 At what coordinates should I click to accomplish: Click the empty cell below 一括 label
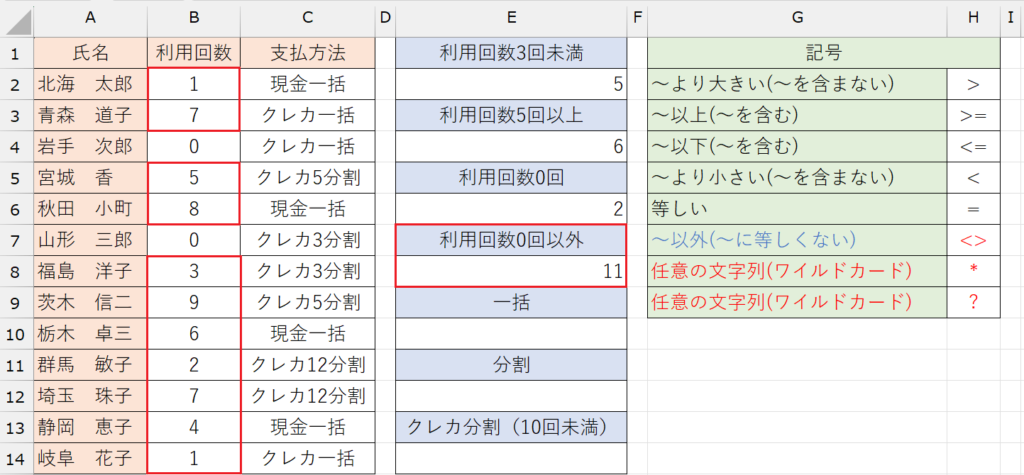[x=511, y=334]
